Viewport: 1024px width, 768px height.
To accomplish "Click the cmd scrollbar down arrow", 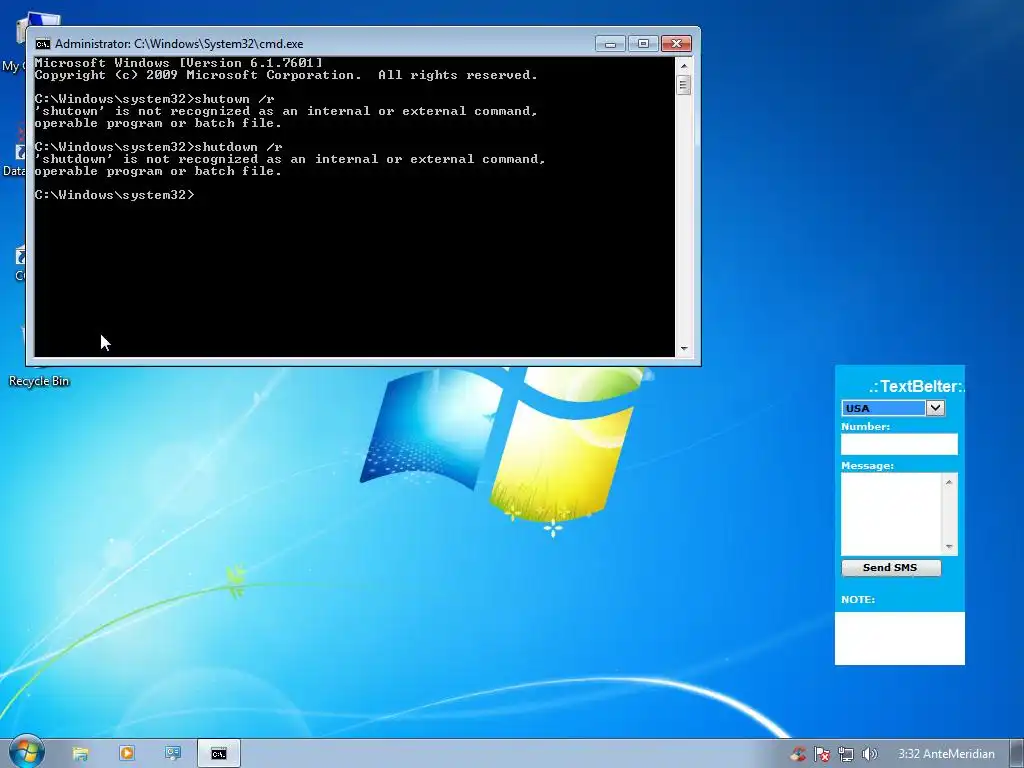I will (684, 349).
